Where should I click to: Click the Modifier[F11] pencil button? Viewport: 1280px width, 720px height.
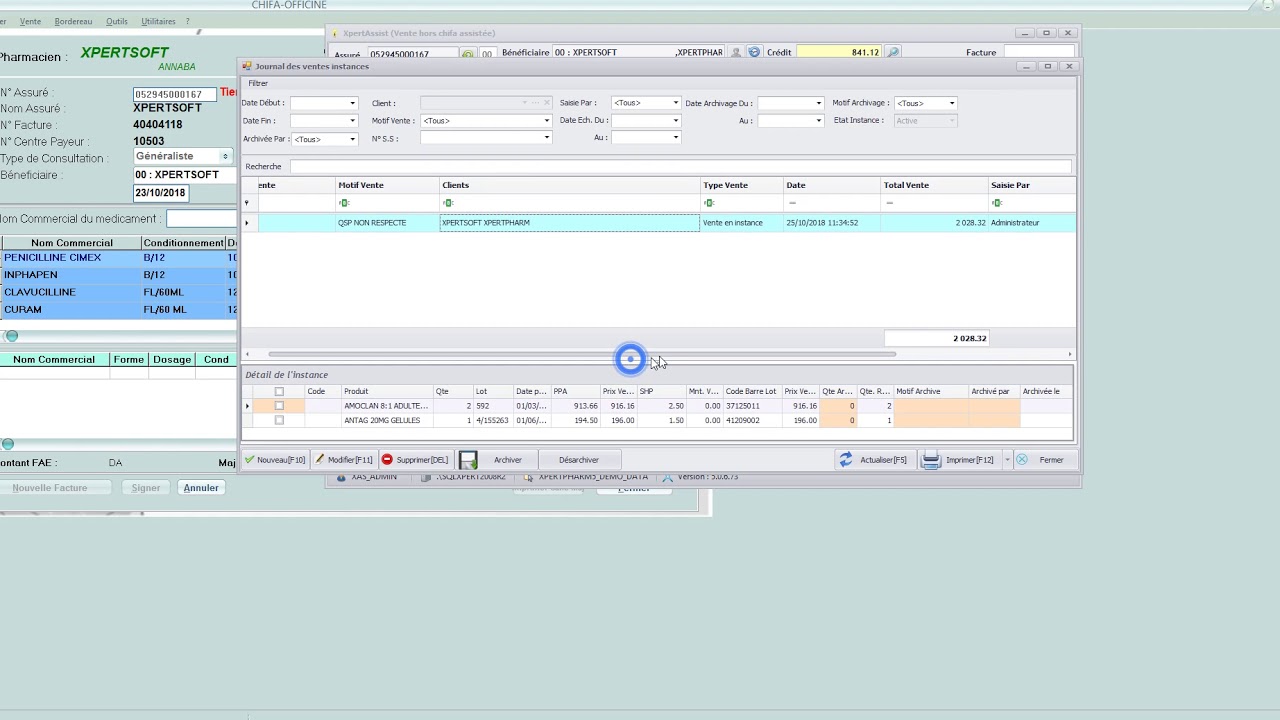click(x=343, y=460)
